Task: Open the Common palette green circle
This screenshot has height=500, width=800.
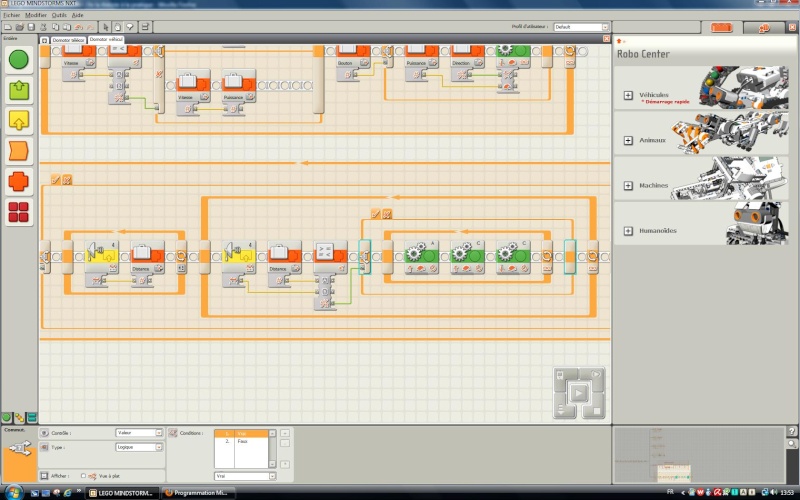Action: pos(19,60)
